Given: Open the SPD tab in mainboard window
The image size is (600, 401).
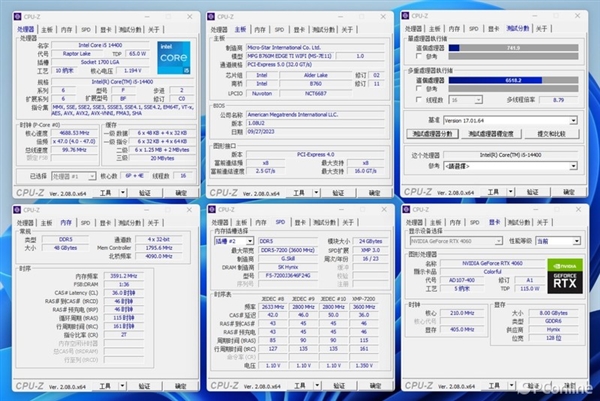Looking at the screenshot, I should pos(277,31).
